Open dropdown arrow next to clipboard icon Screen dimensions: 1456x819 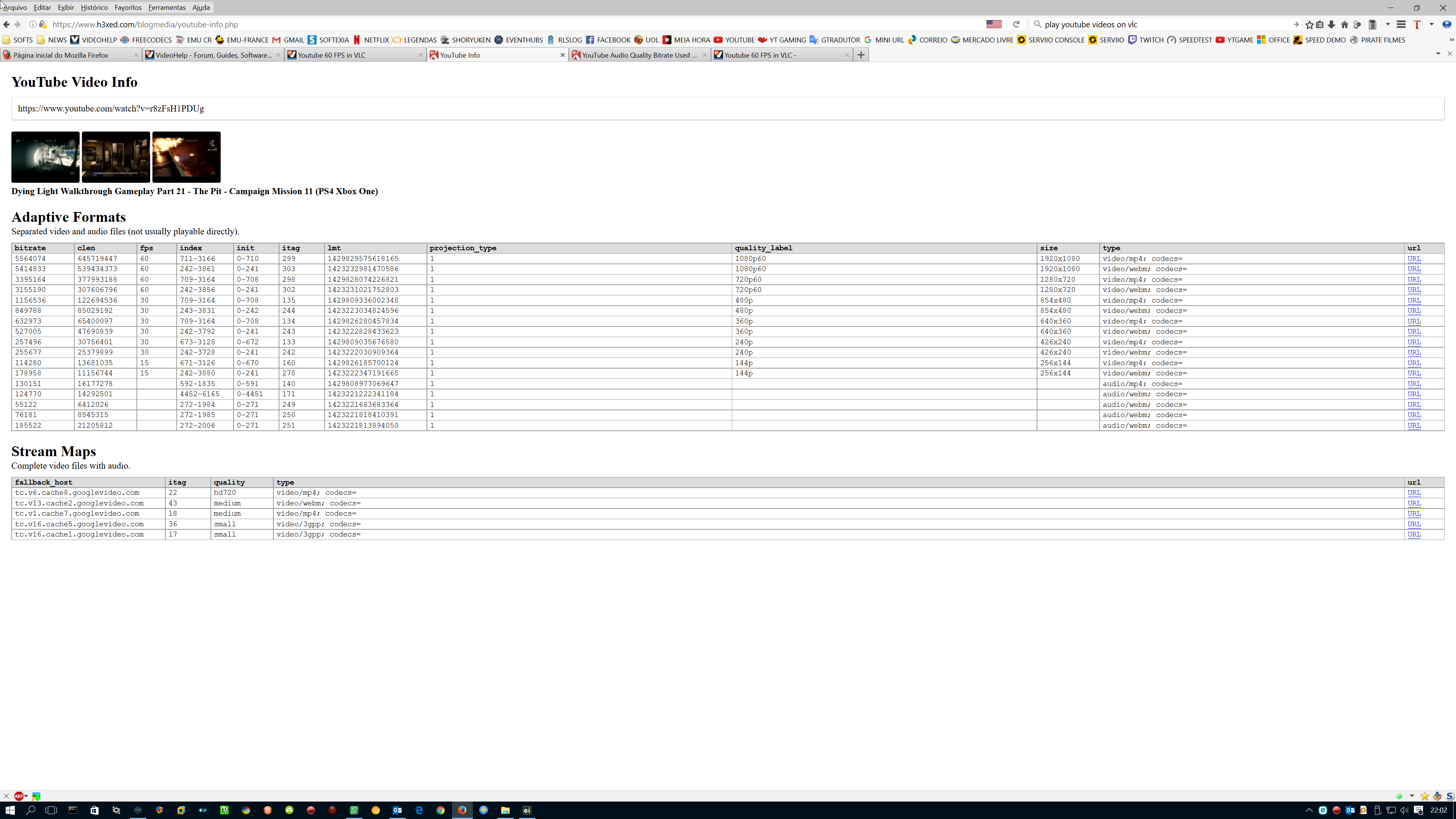1388,24
